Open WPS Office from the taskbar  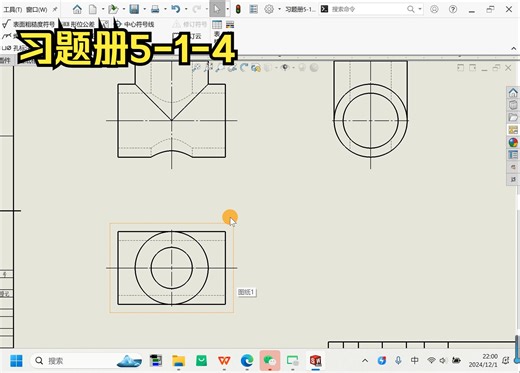pyautogui.click(x=224, y=361)
